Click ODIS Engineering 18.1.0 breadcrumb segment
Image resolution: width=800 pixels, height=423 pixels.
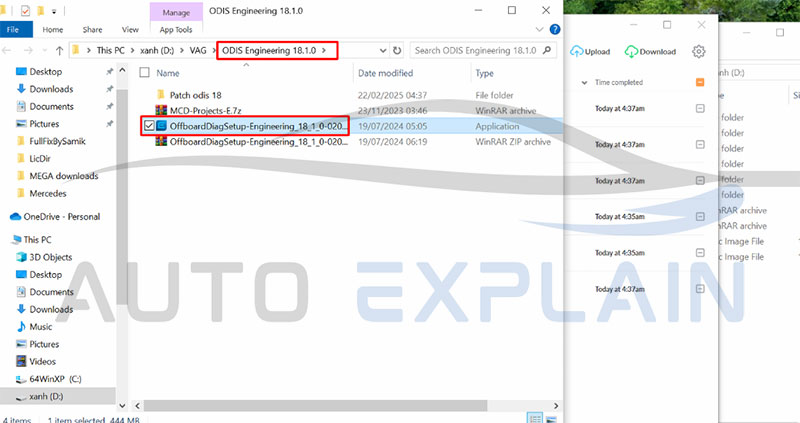(269, 51)
